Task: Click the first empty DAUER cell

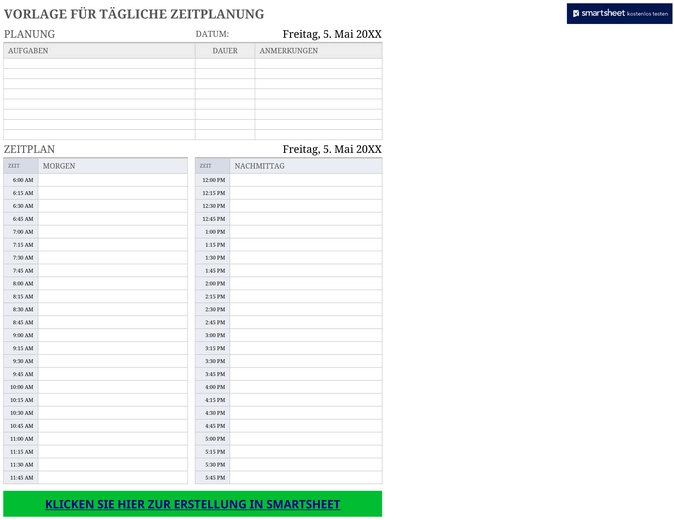Action: pyautogui.click(x=225, y=64)
